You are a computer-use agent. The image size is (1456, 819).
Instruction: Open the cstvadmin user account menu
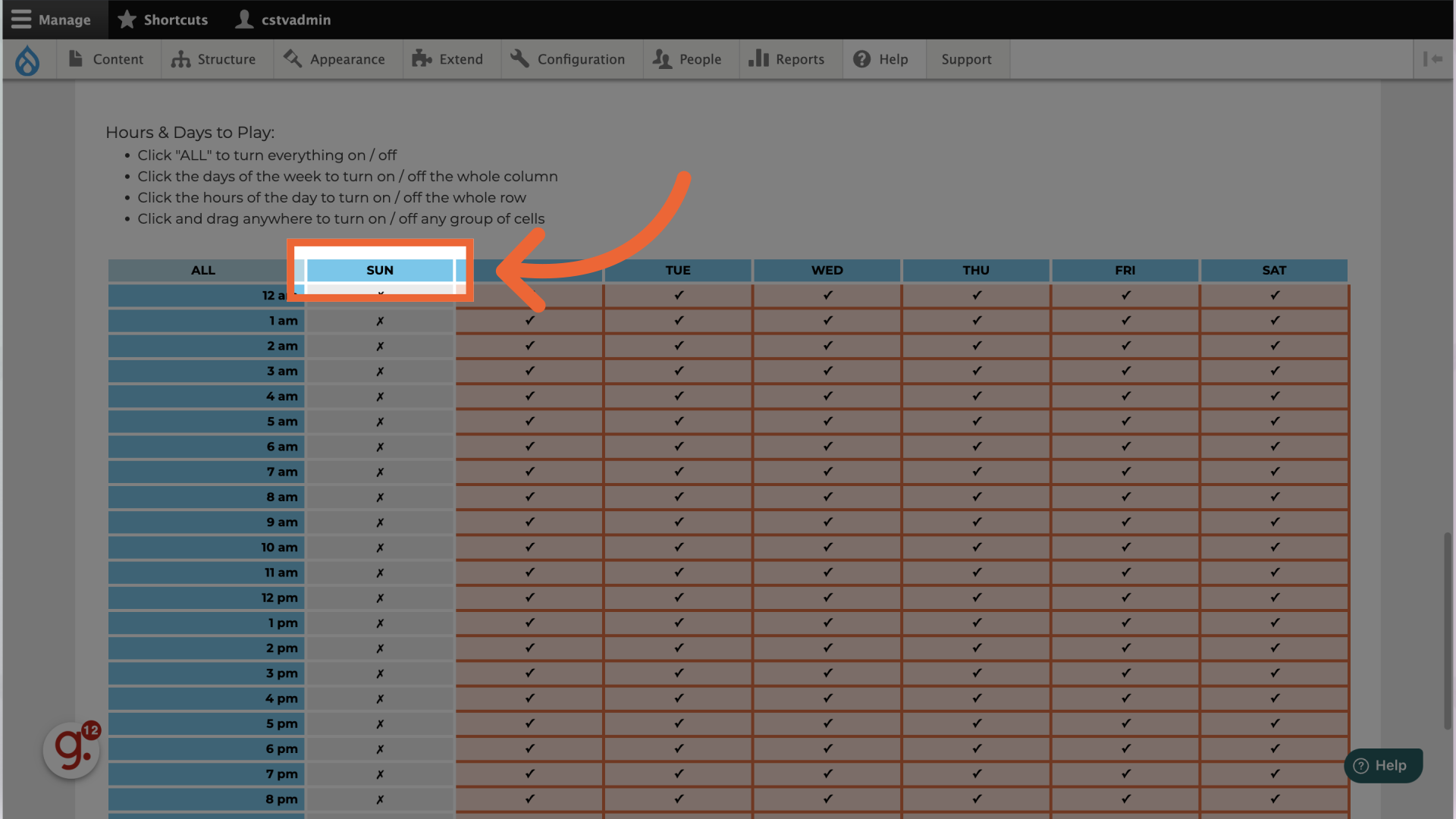[284, 20]
